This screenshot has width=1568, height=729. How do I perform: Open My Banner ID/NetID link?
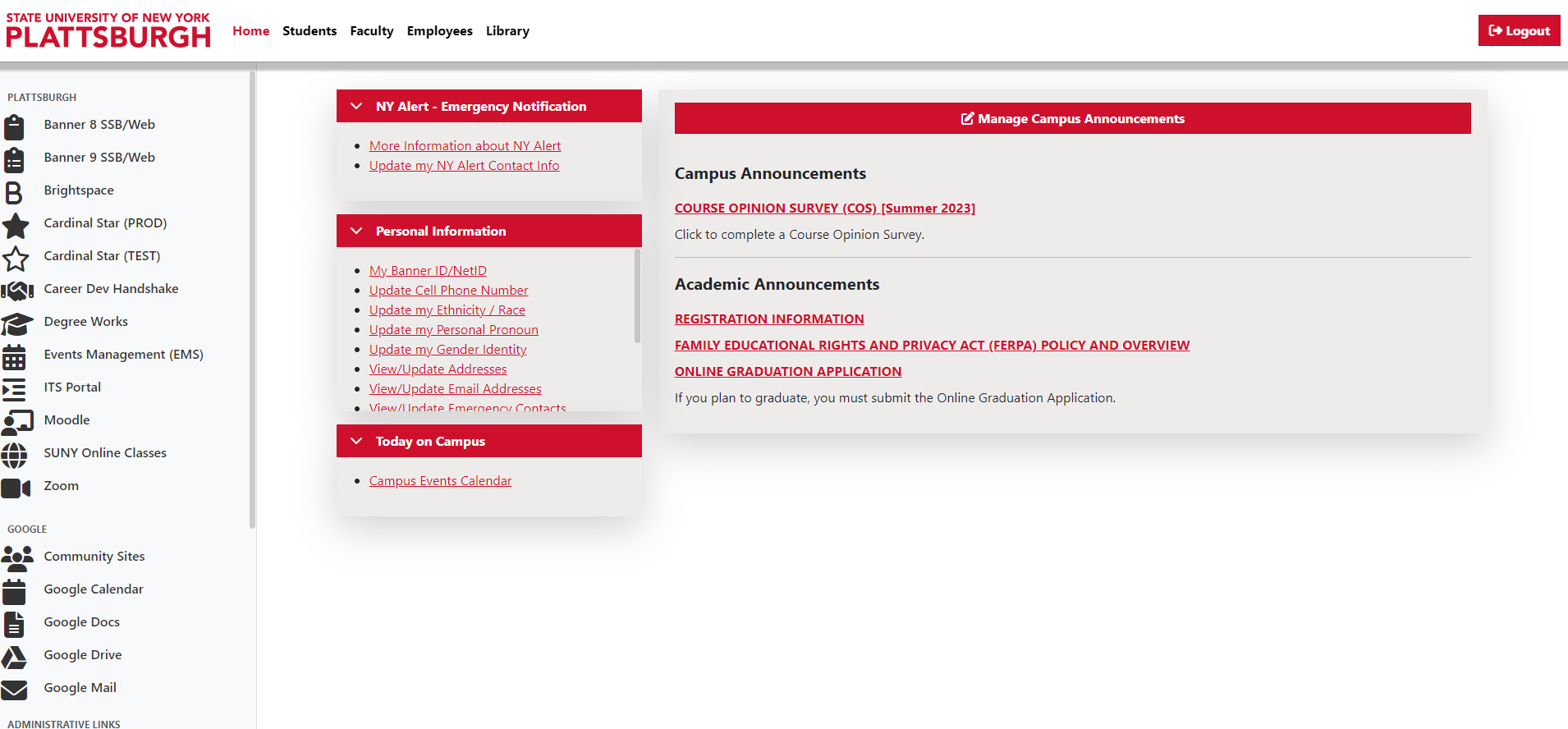428,271
